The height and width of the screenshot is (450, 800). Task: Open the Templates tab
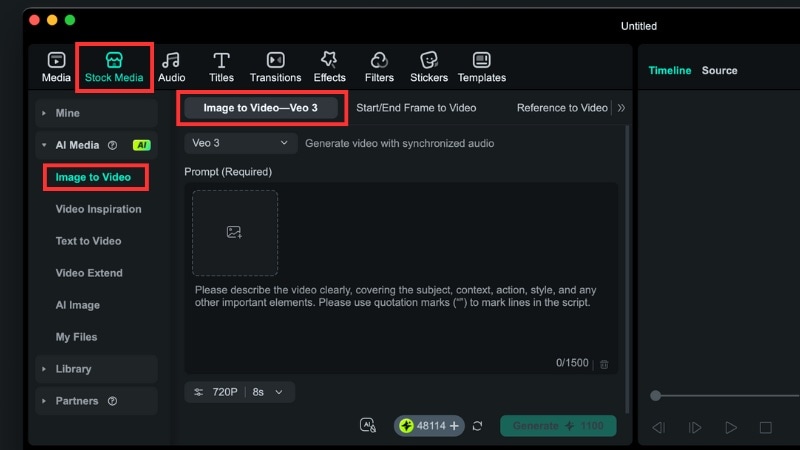[482, 67]
